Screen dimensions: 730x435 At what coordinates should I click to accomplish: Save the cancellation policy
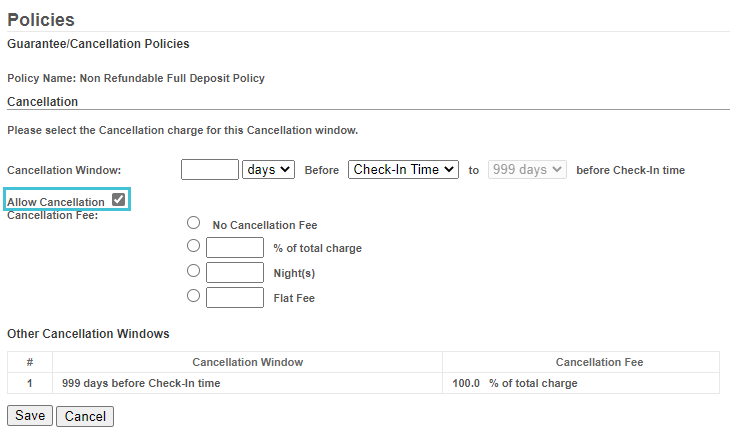[30, 415]
